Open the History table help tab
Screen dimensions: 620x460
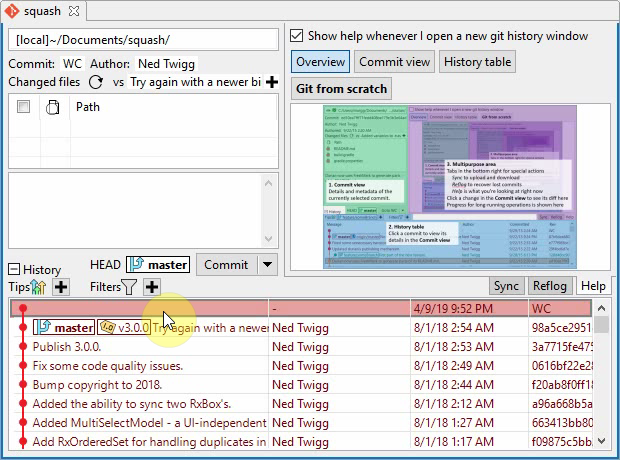(477, 62)
